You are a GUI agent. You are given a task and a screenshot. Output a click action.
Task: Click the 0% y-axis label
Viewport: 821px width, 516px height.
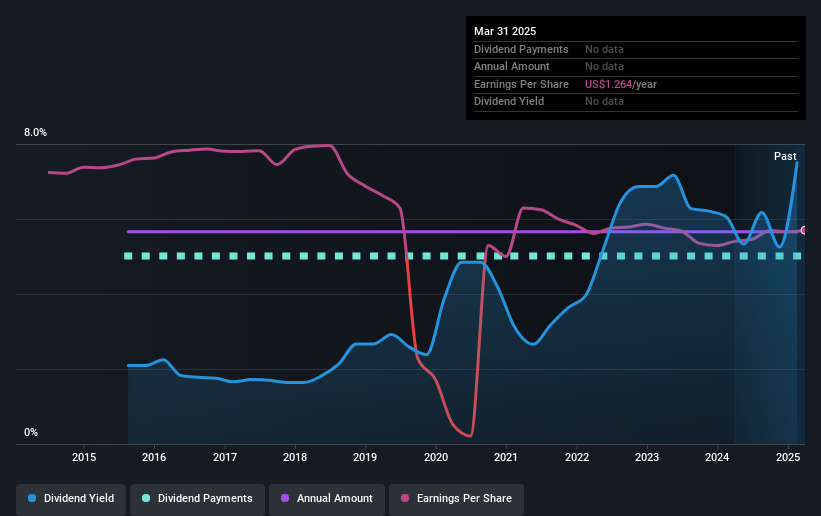[x=31, y=433]
